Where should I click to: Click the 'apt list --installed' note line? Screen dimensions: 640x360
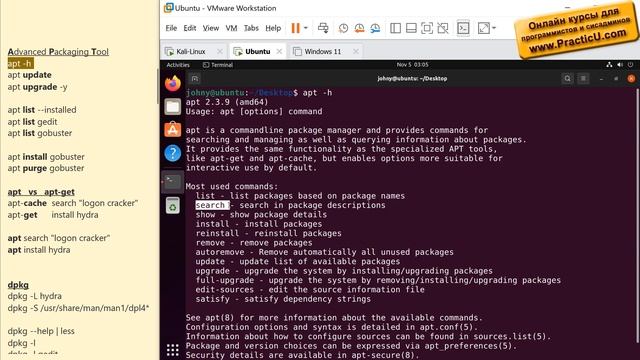pos(42,110)
